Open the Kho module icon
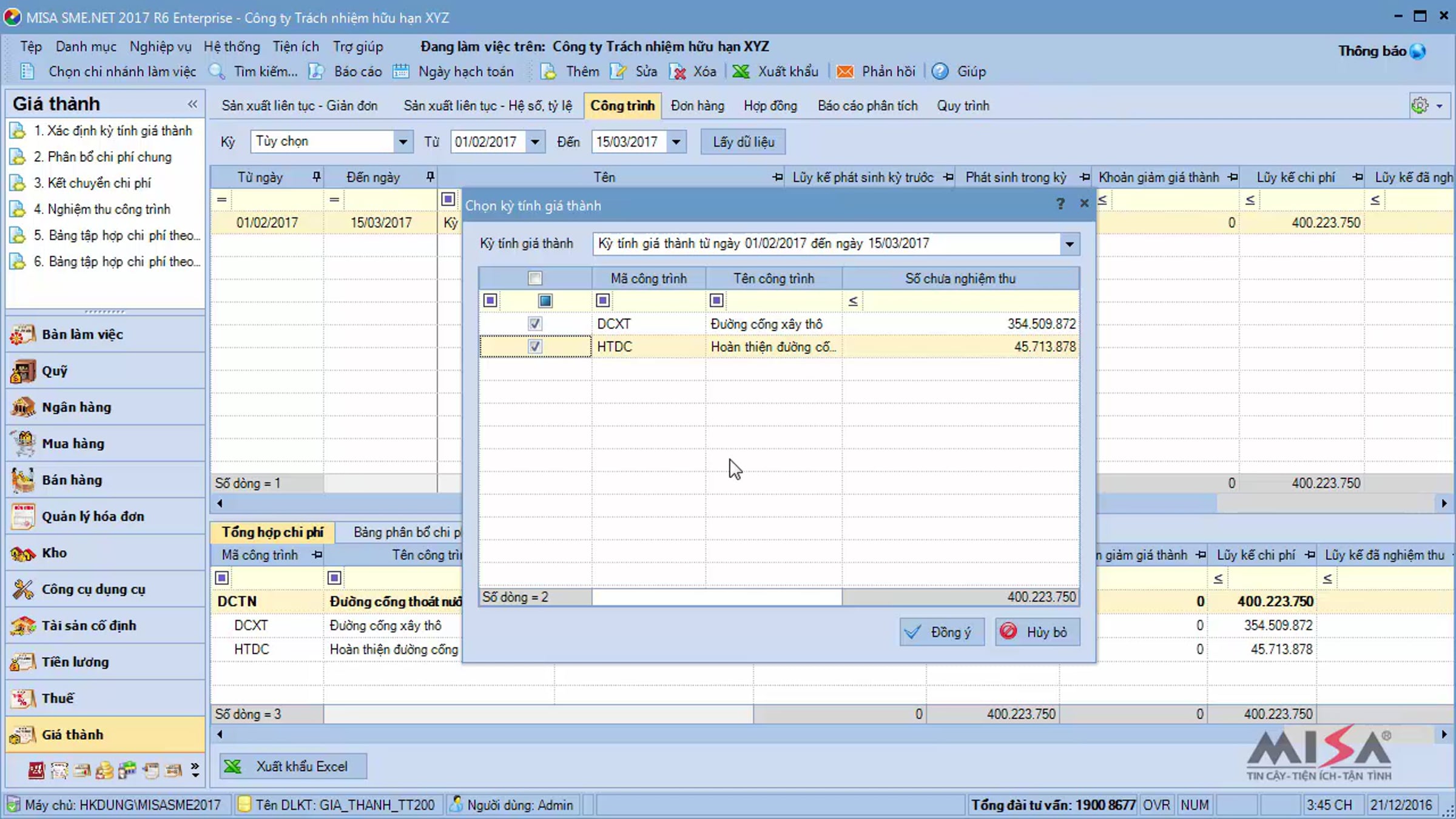The image size is (1456, 819). pyautogui.click(x=23, y=553)
